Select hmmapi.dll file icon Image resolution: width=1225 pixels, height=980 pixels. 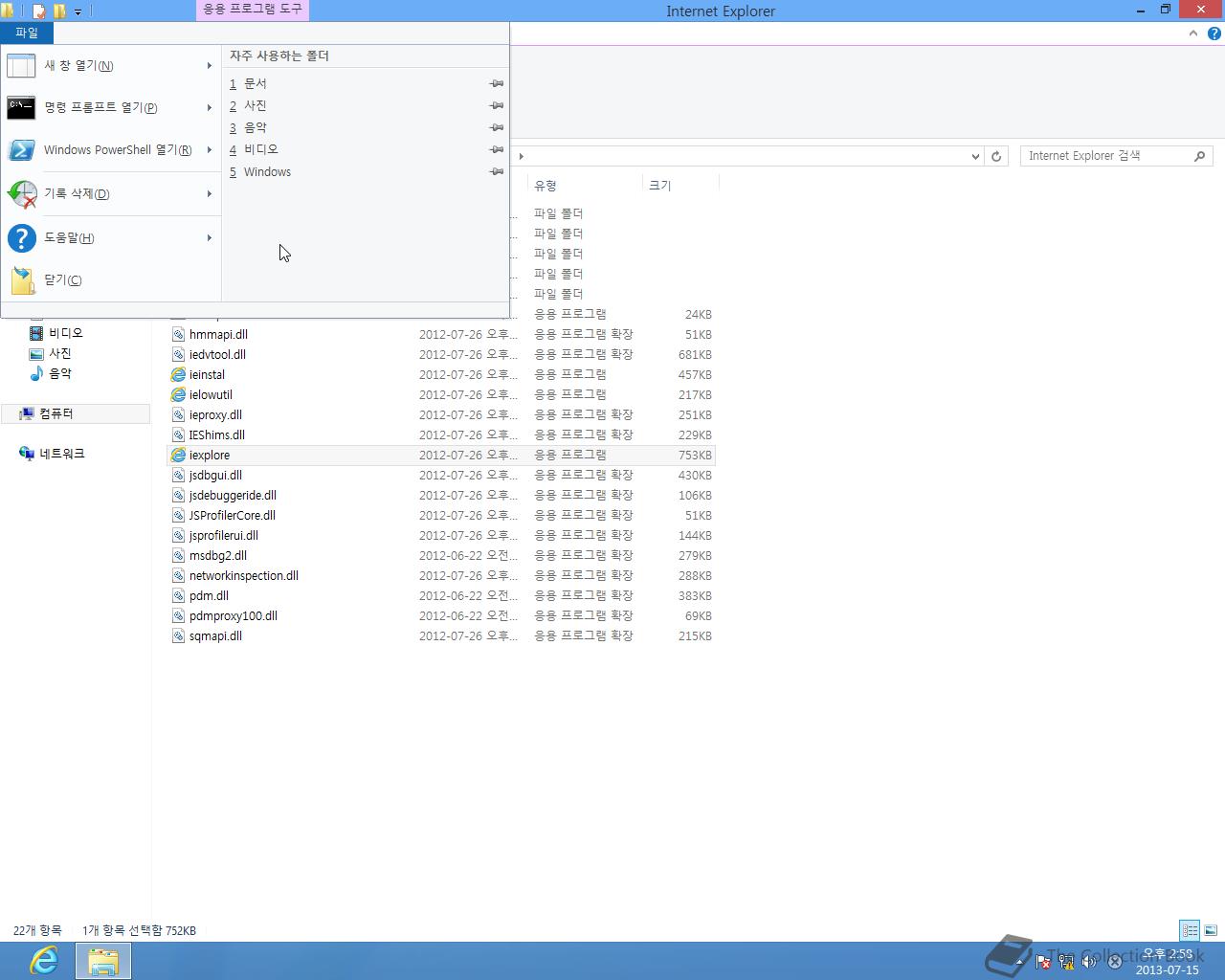178,335
